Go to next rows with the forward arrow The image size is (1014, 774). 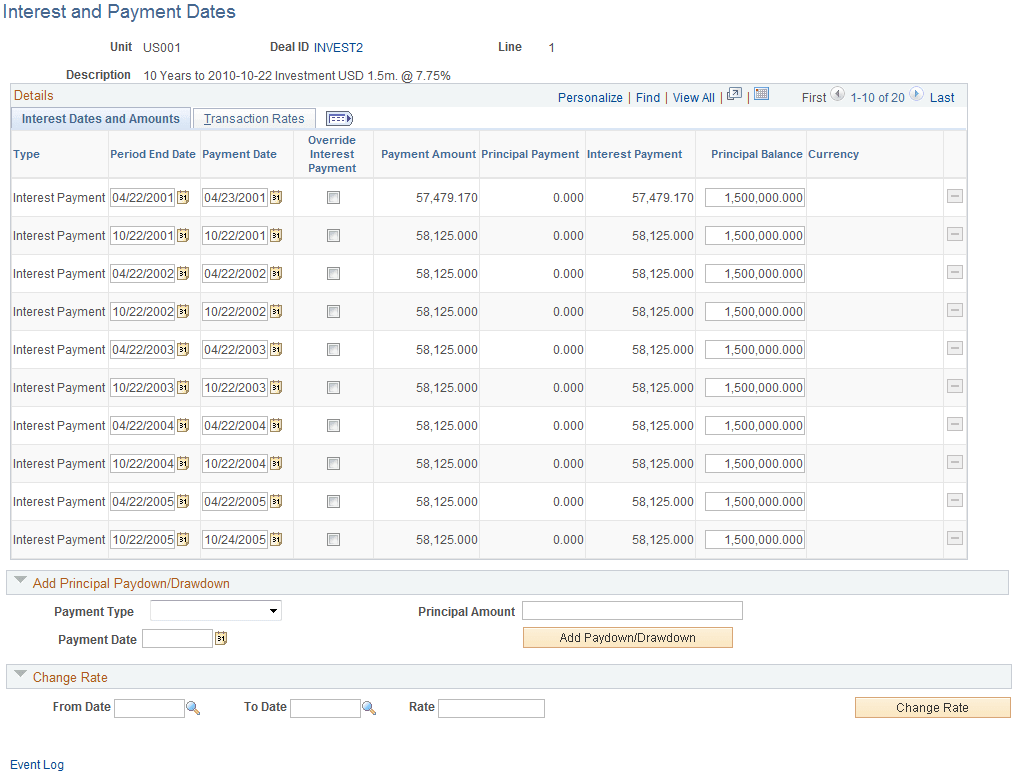(916, 95)
